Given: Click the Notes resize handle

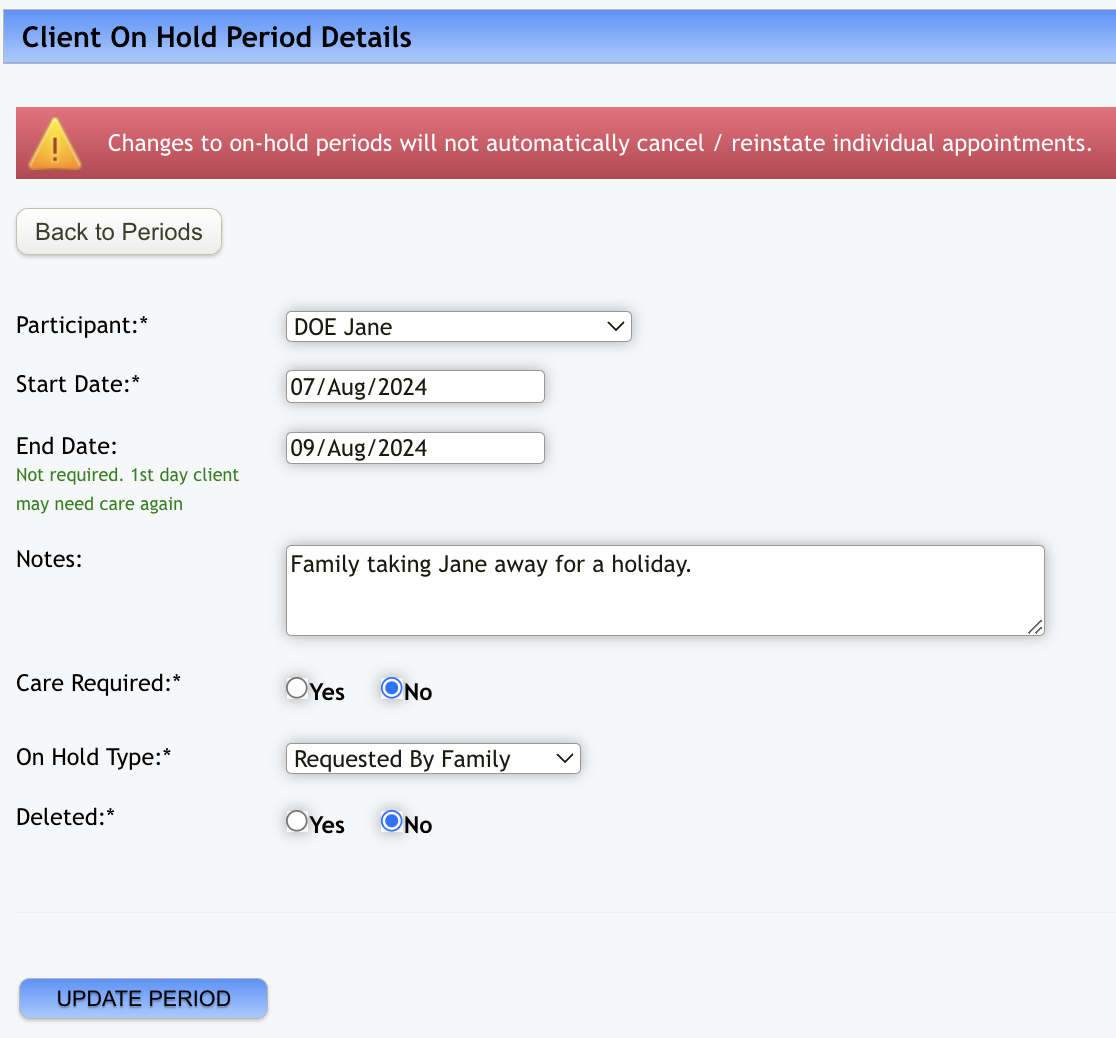Looking at the screenshot, I should pos(1035,626).
